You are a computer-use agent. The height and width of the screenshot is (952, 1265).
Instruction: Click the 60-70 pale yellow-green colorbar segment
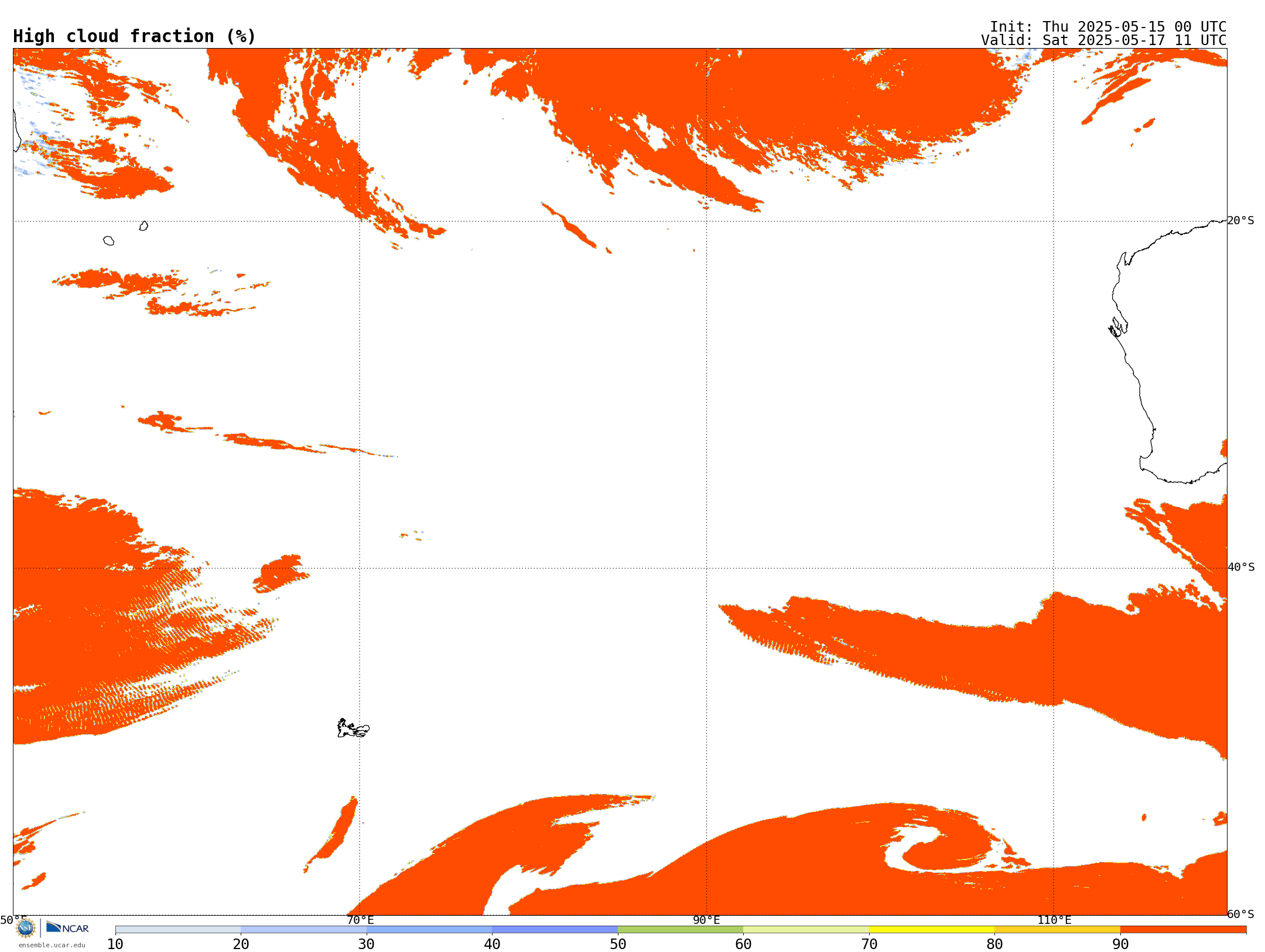[806, 930]
